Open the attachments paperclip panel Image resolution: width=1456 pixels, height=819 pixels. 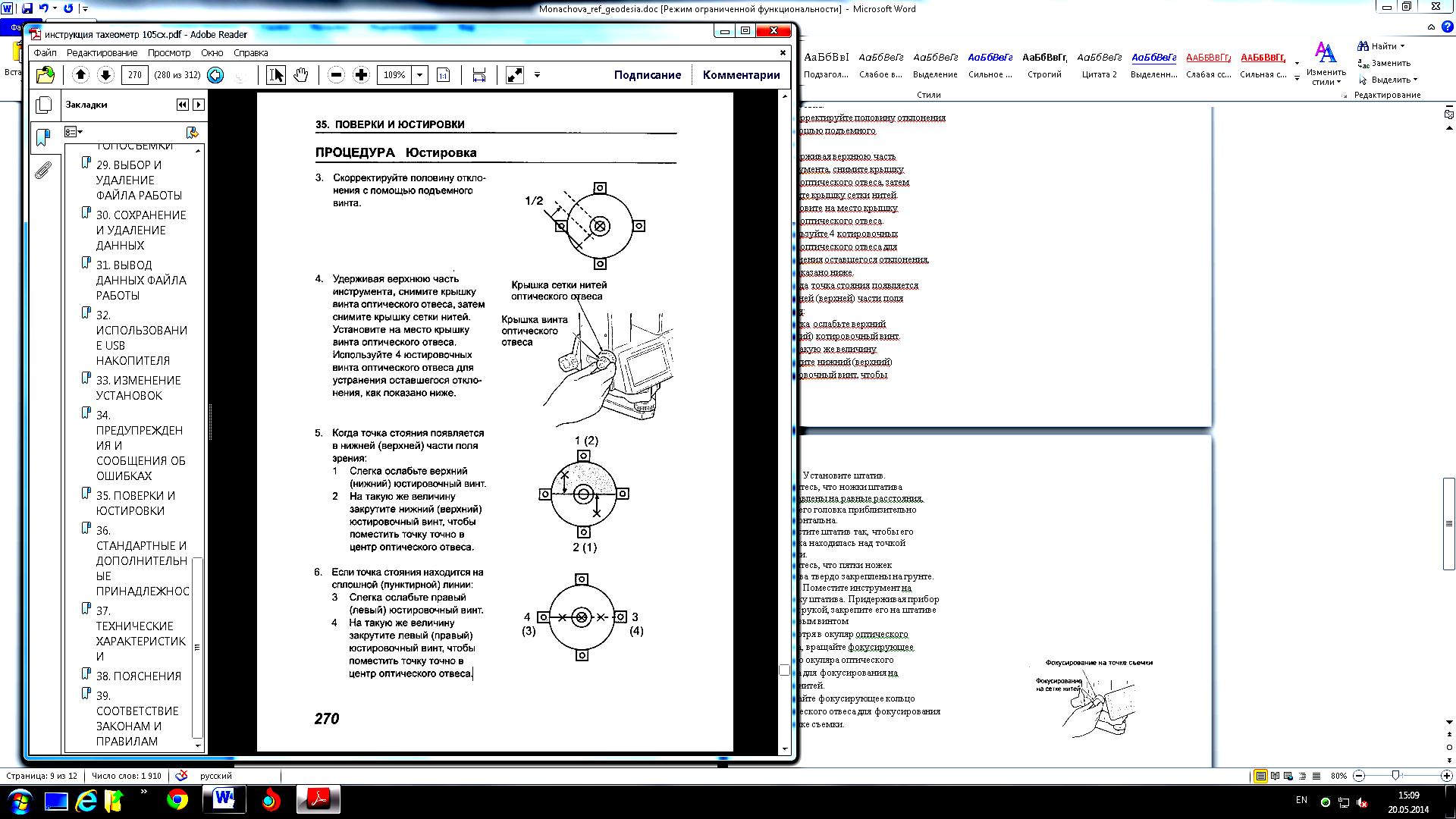(43, 170)
